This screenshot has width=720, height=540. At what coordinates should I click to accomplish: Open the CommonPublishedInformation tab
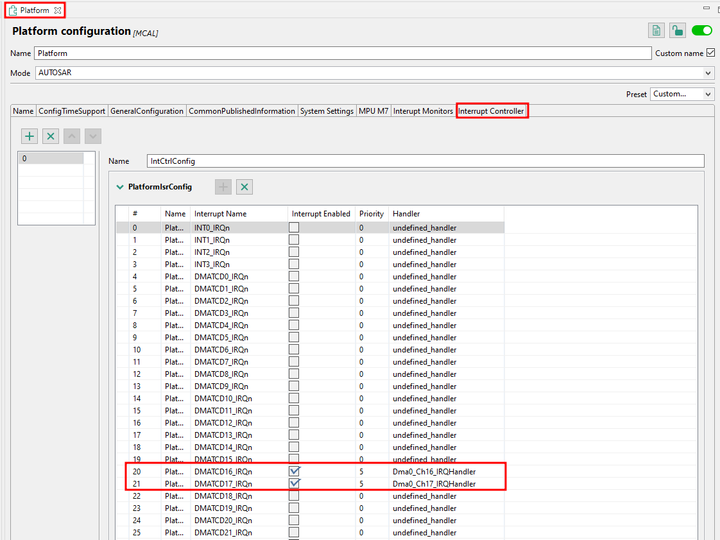[242, 111]
